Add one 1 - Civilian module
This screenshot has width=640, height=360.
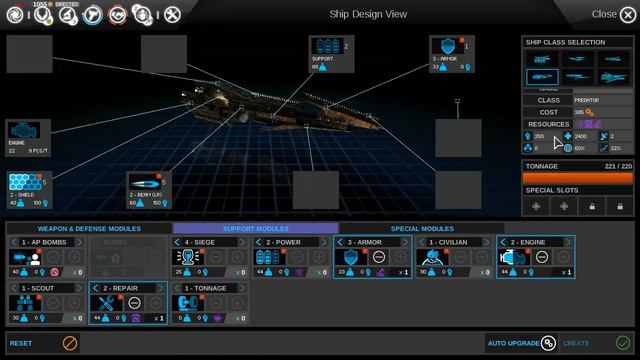coord(482,257)
